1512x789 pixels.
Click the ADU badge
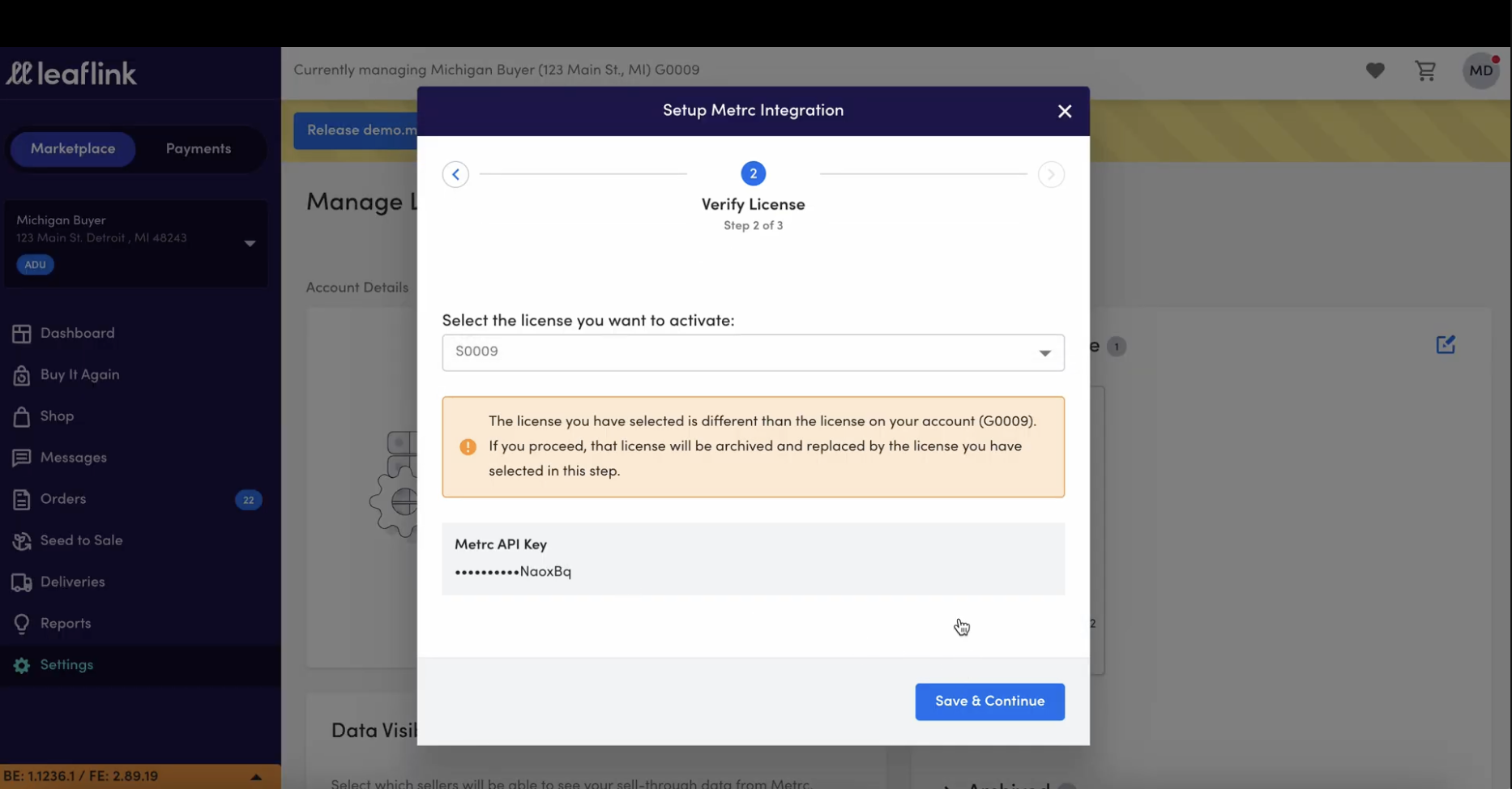point(35,265)
